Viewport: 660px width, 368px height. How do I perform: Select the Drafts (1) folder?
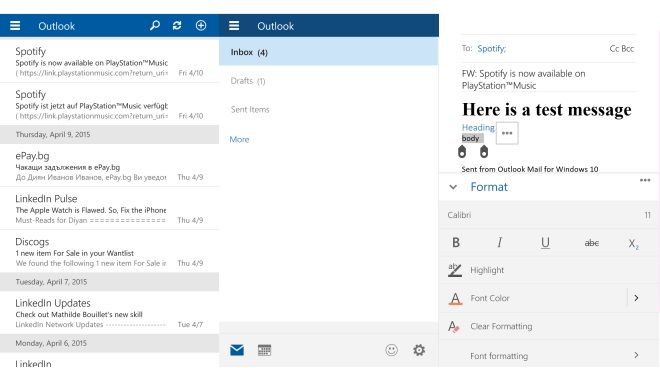[248, 81]
